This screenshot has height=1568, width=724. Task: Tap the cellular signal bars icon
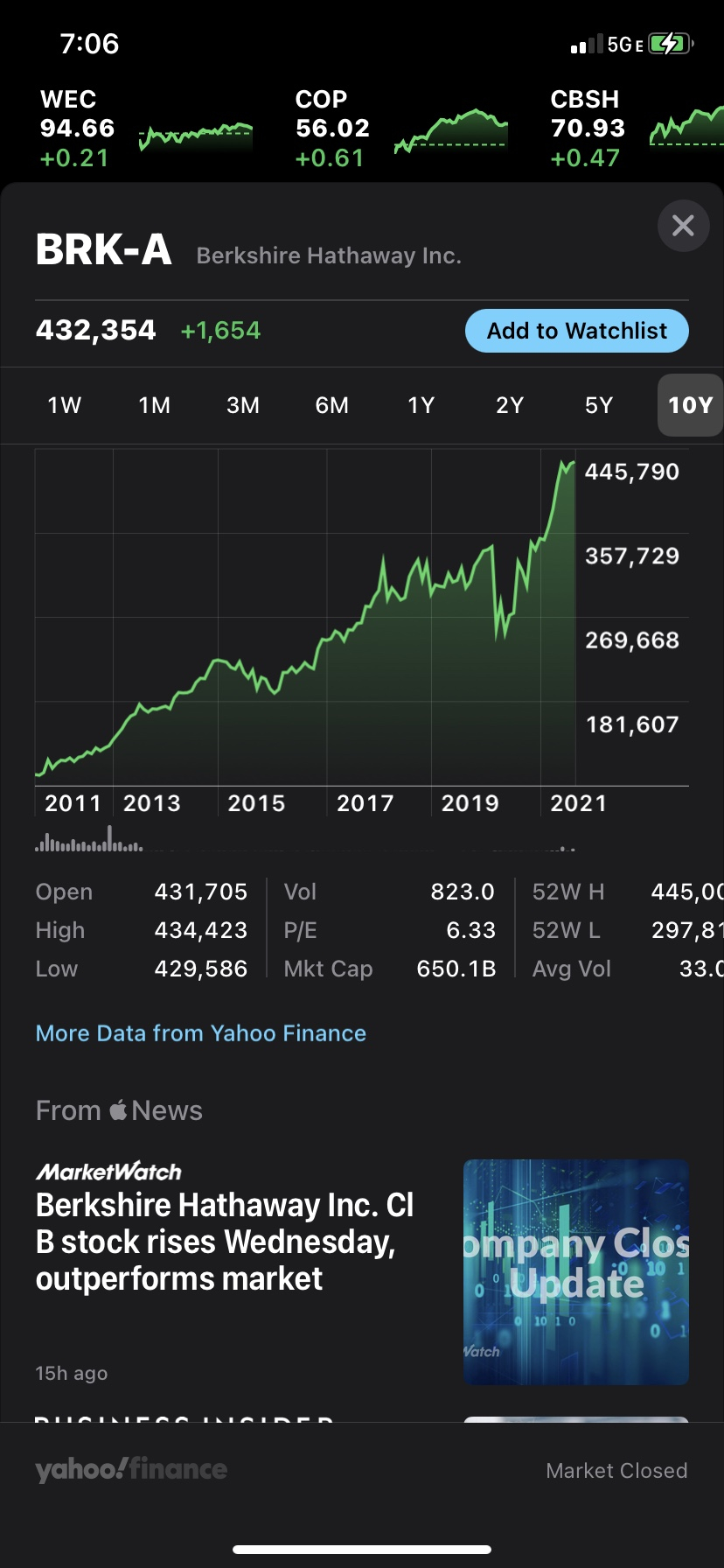pos(587,45)
